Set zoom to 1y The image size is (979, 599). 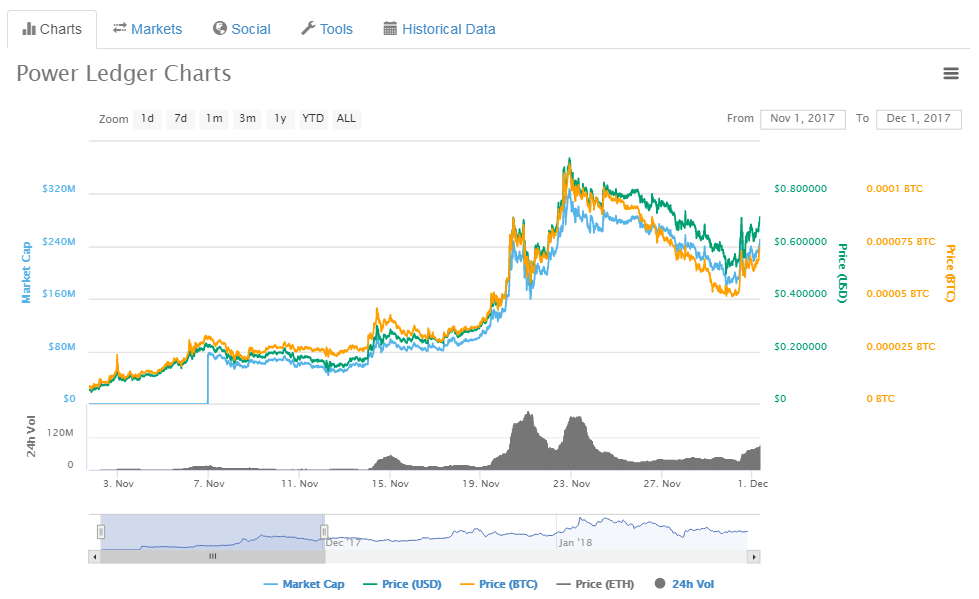point(280,119)
